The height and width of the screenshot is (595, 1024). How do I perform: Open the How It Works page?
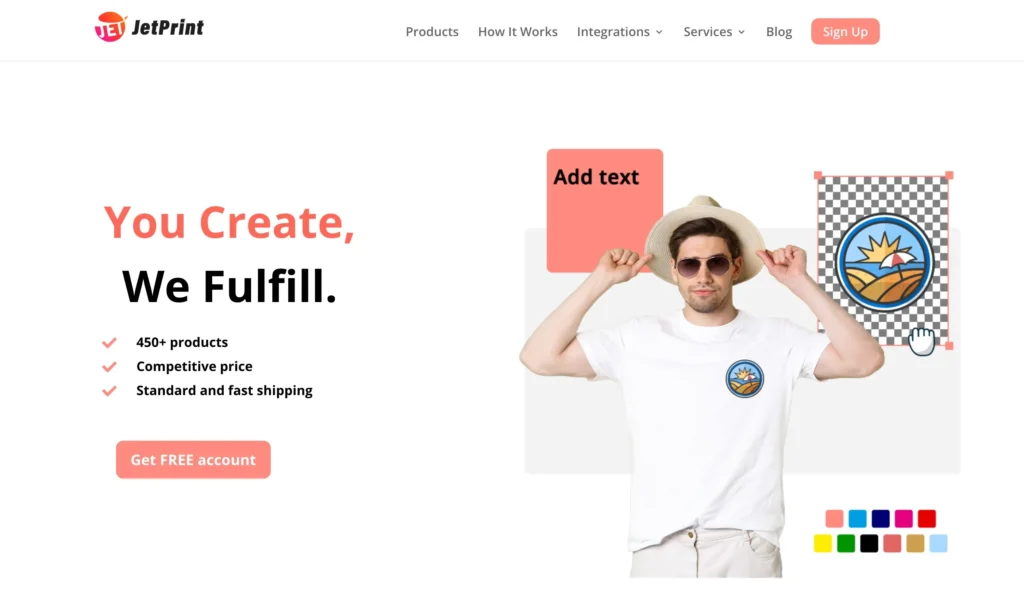[x=517, y=31]
